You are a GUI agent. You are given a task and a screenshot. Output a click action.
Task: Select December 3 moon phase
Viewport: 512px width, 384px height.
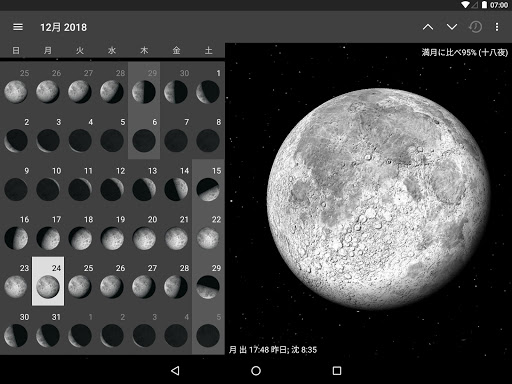point(48,135)
